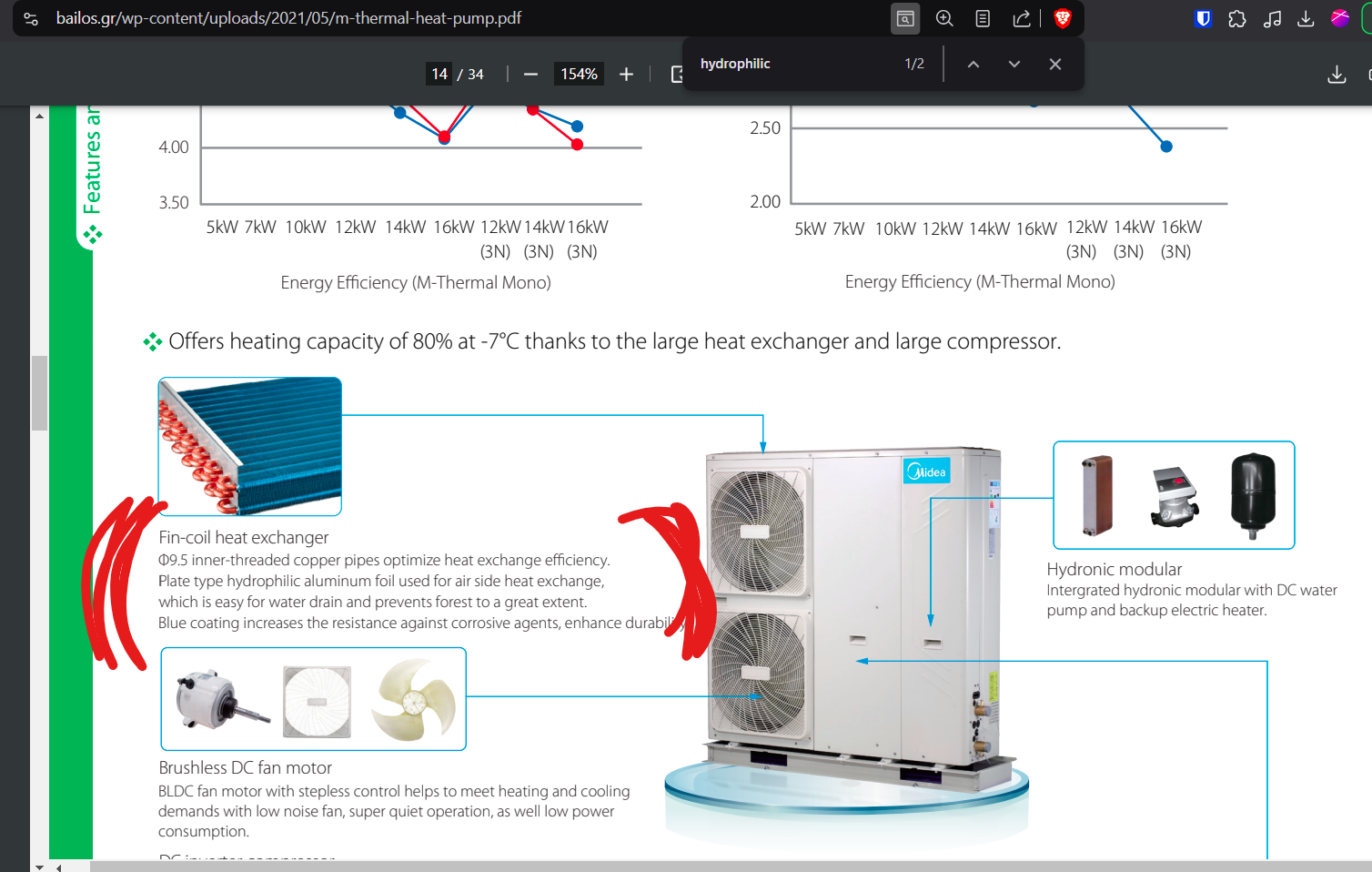
Task: Open Brave Shields lion icon
Action: point(1062,18)
